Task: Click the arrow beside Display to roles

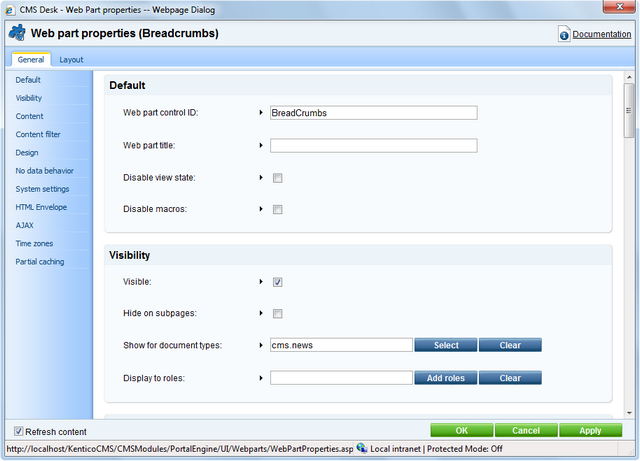Action: (261, 378)
